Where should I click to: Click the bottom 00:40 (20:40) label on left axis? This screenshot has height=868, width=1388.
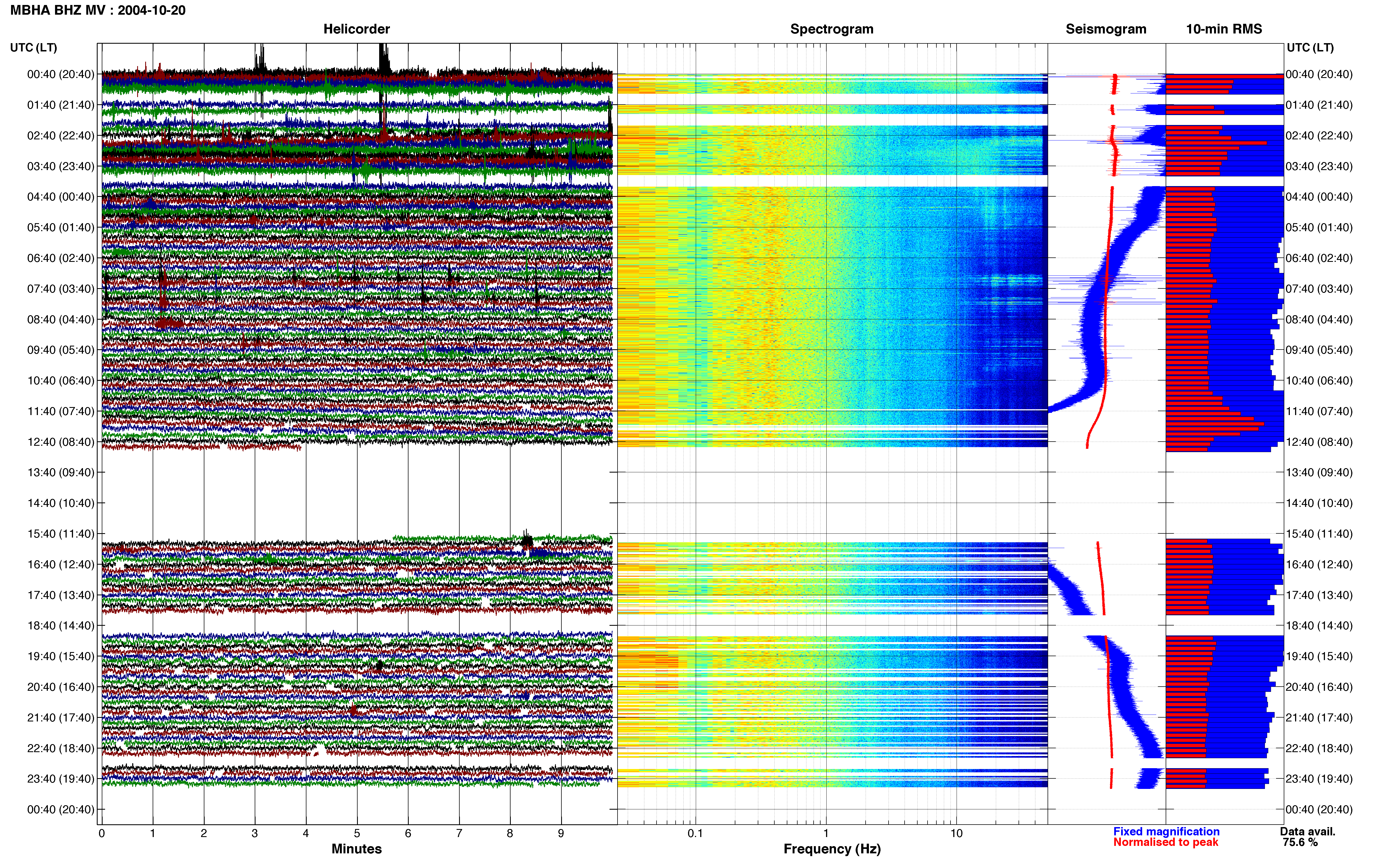click(x=60, y=809)
